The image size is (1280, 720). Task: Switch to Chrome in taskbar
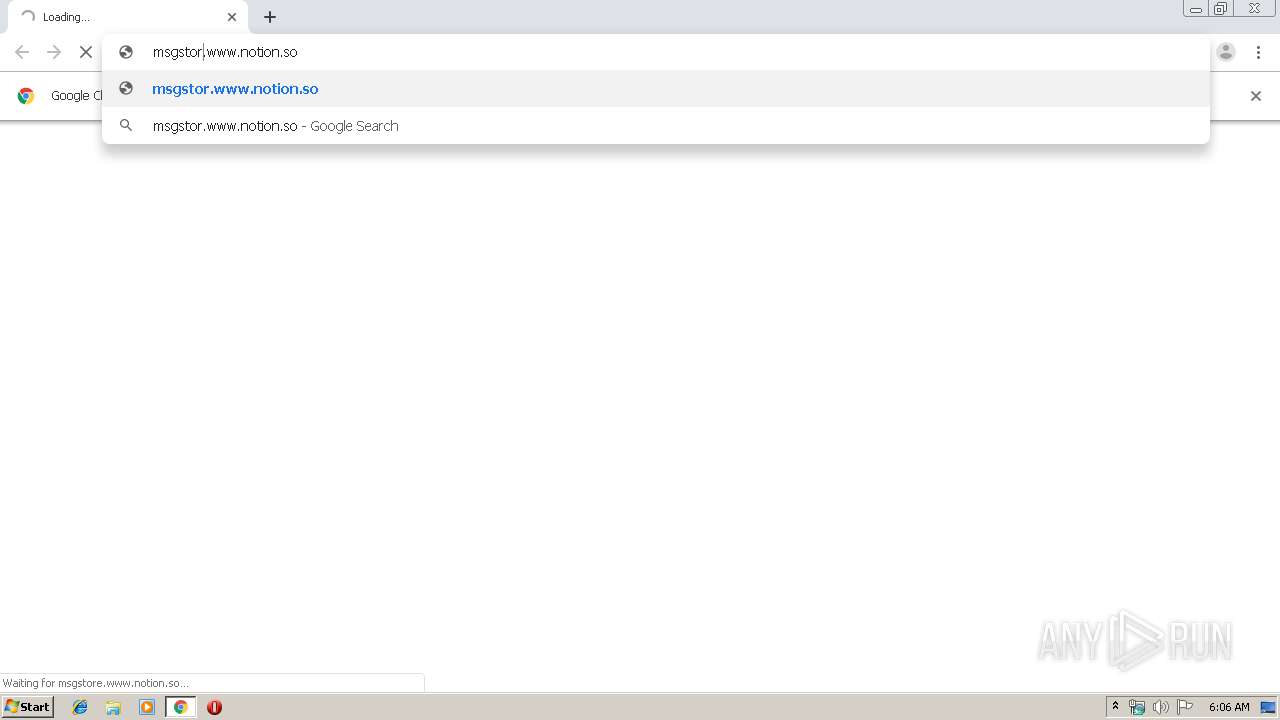click(180, 707)
